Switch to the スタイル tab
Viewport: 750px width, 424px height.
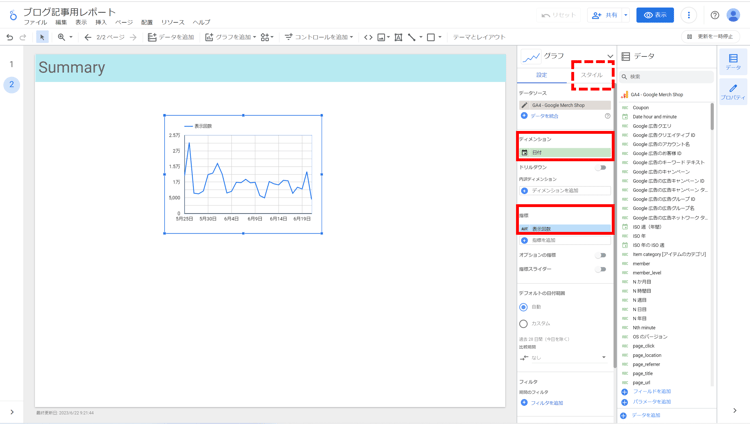591,75
